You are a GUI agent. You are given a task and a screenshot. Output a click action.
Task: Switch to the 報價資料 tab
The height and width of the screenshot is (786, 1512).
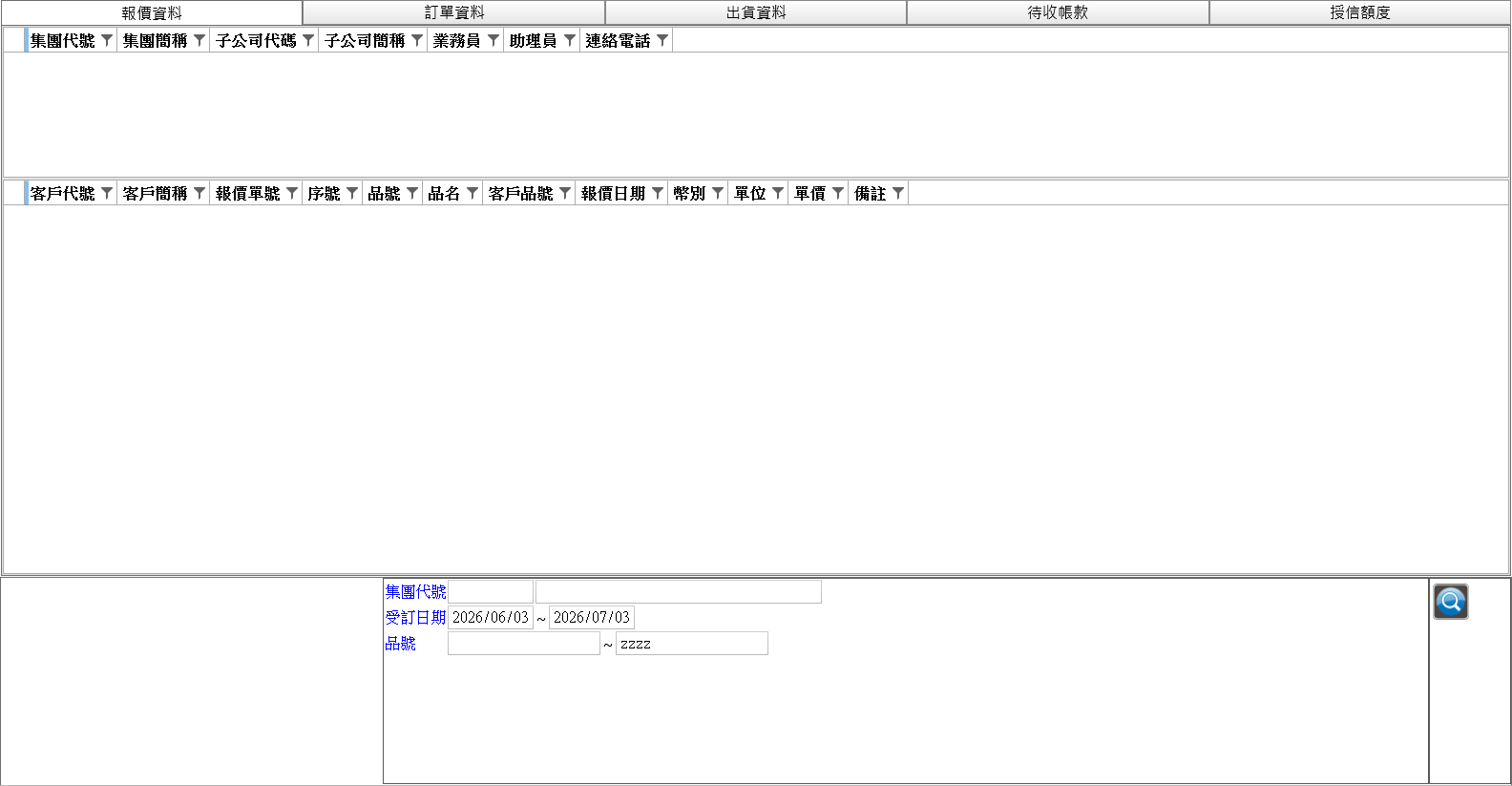click(152, 12)
